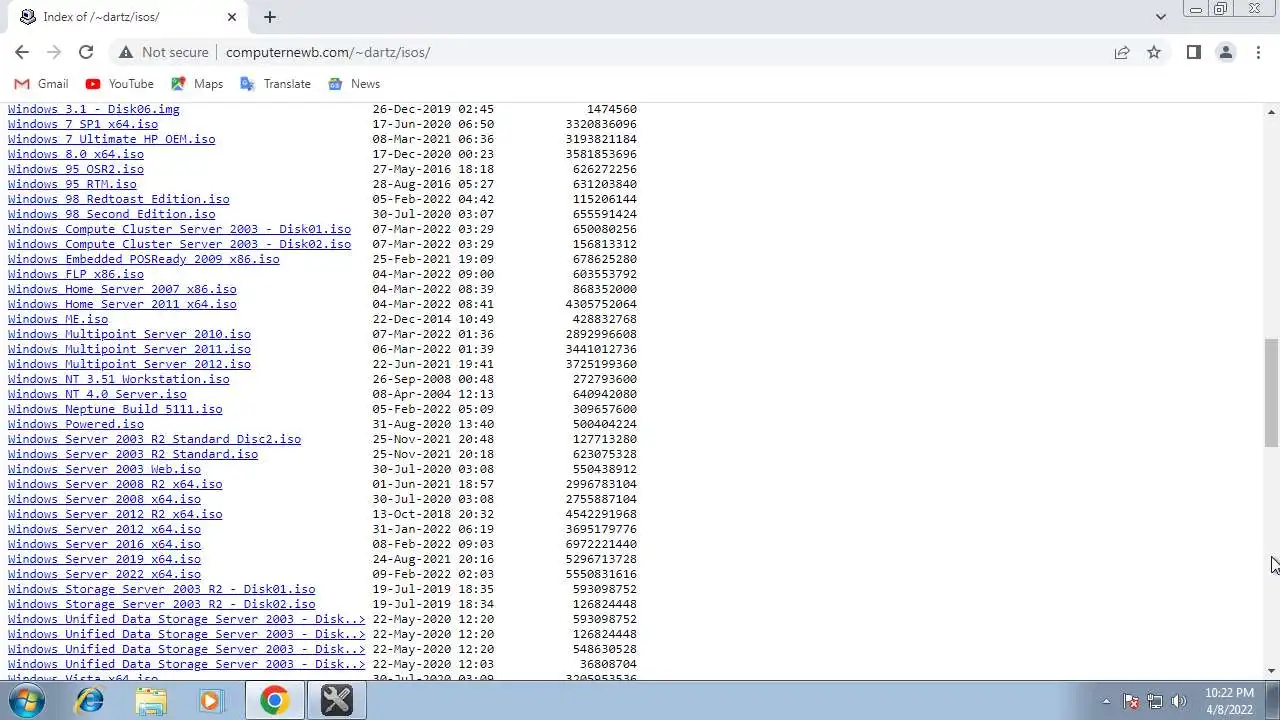Open the Translate bookmark
Image resolution: width=1280 pixels, height=720 pixels.
click(275, 84)
